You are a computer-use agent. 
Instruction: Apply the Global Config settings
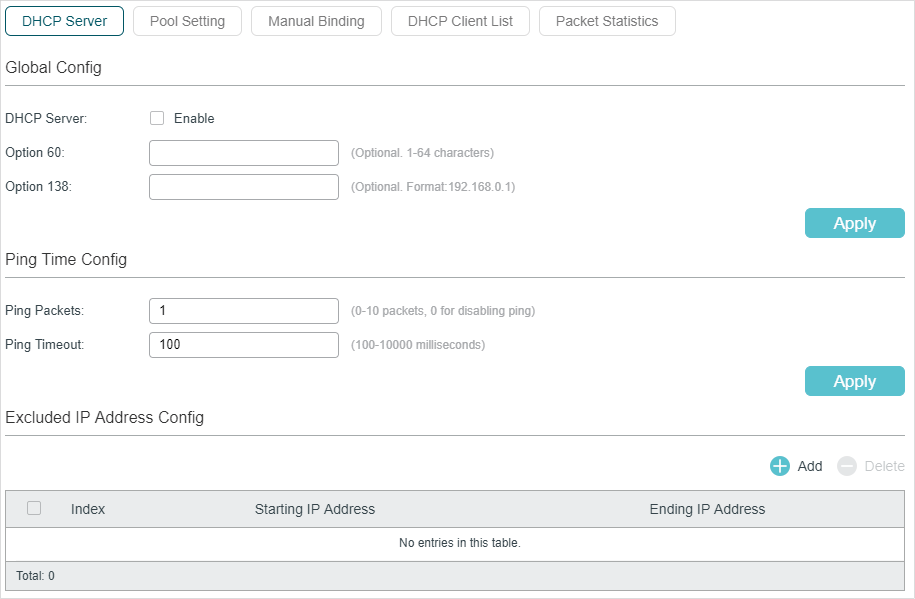point(854,223)
